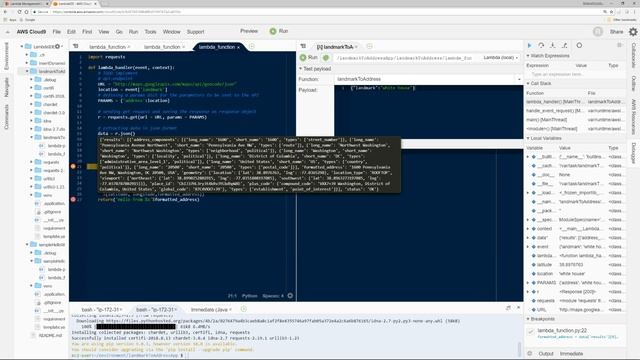This screenshot has height=360, width=640.
Task: Click the Step Into debugger icon
Action: 553,45
